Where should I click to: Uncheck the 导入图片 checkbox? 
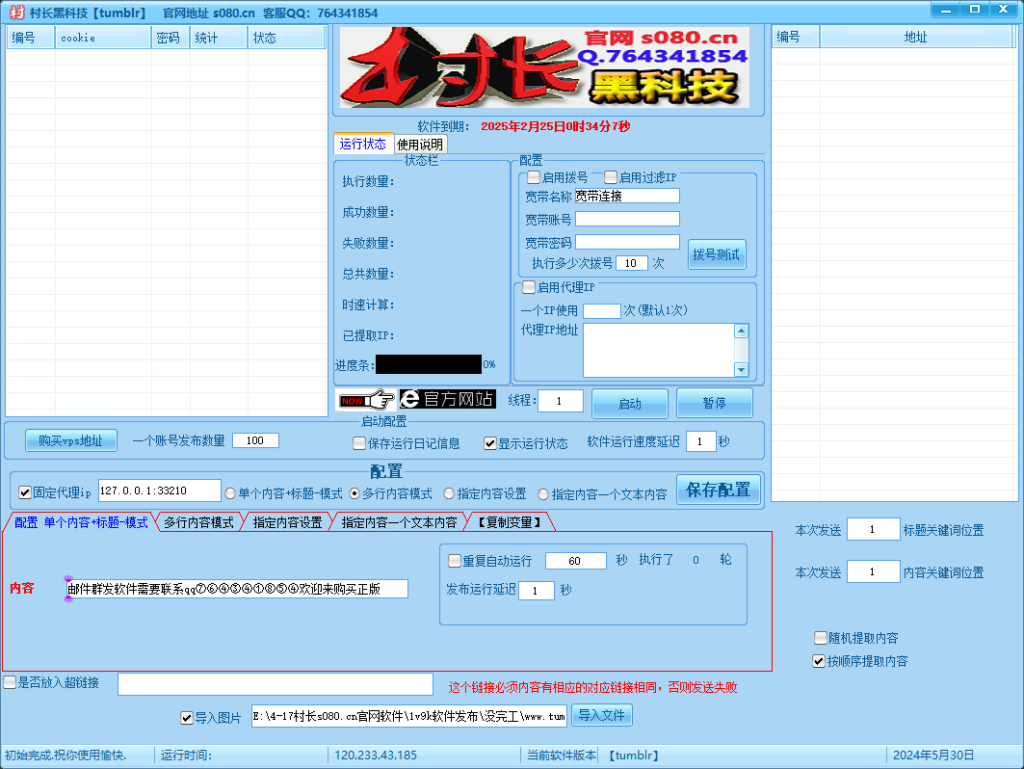tap(187, 718)
